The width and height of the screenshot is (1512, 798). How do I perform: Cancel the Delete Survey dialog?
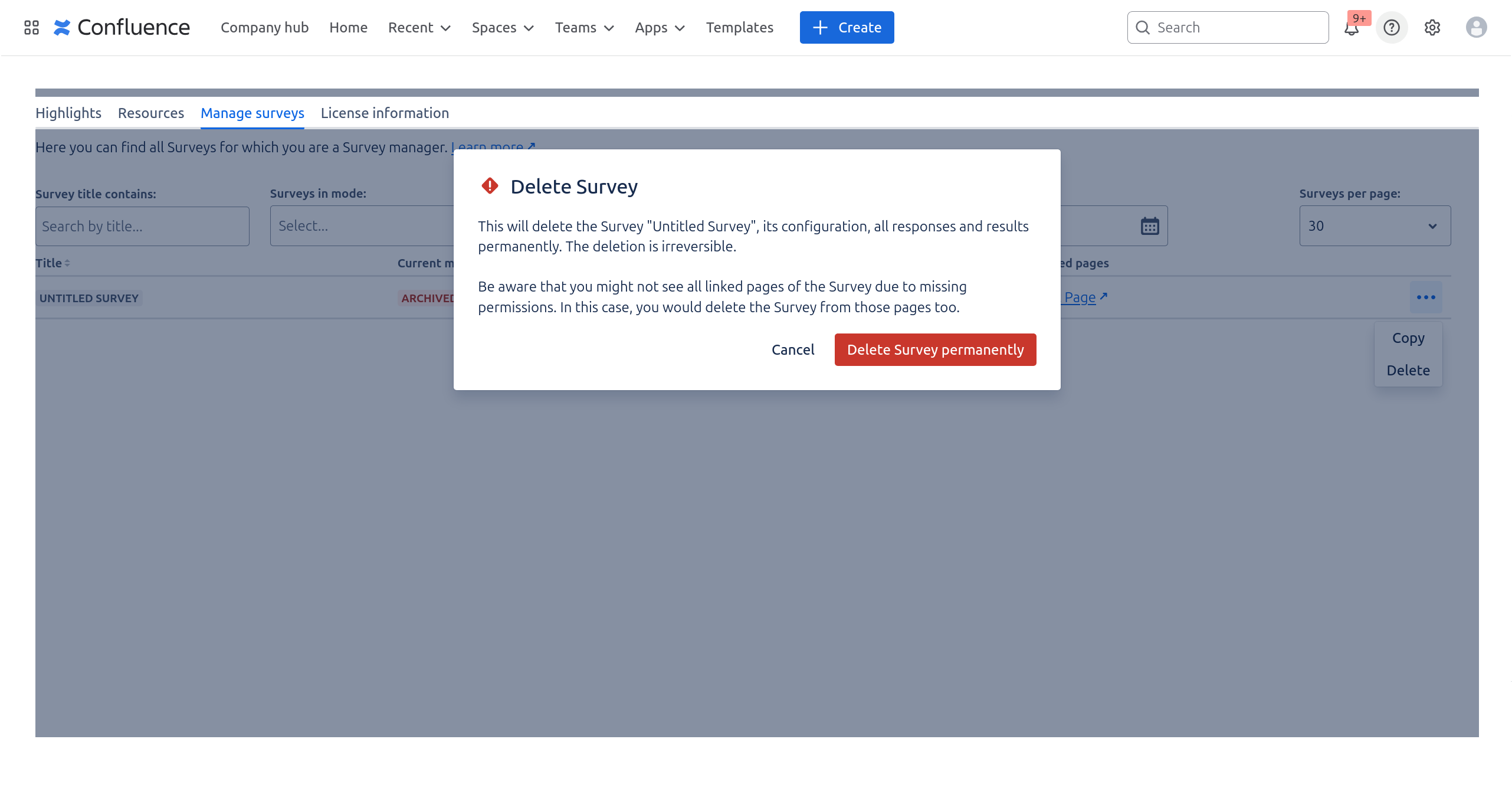pos(792,349)
